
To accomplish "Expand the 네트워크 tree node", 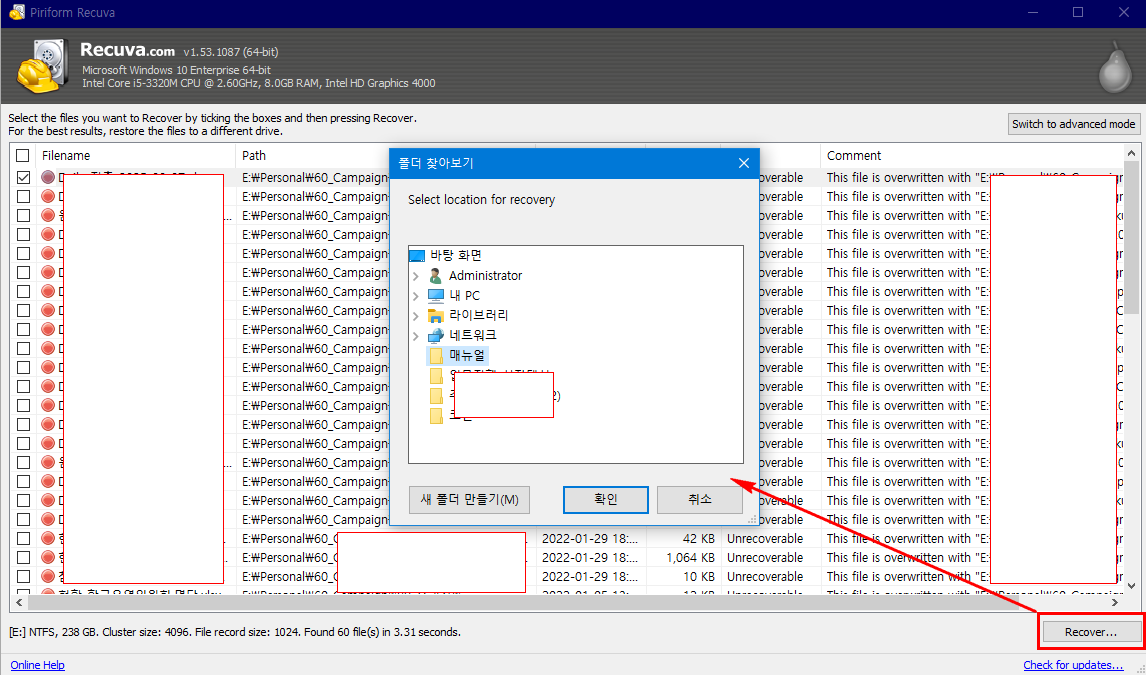I will (x=416, y=335).
